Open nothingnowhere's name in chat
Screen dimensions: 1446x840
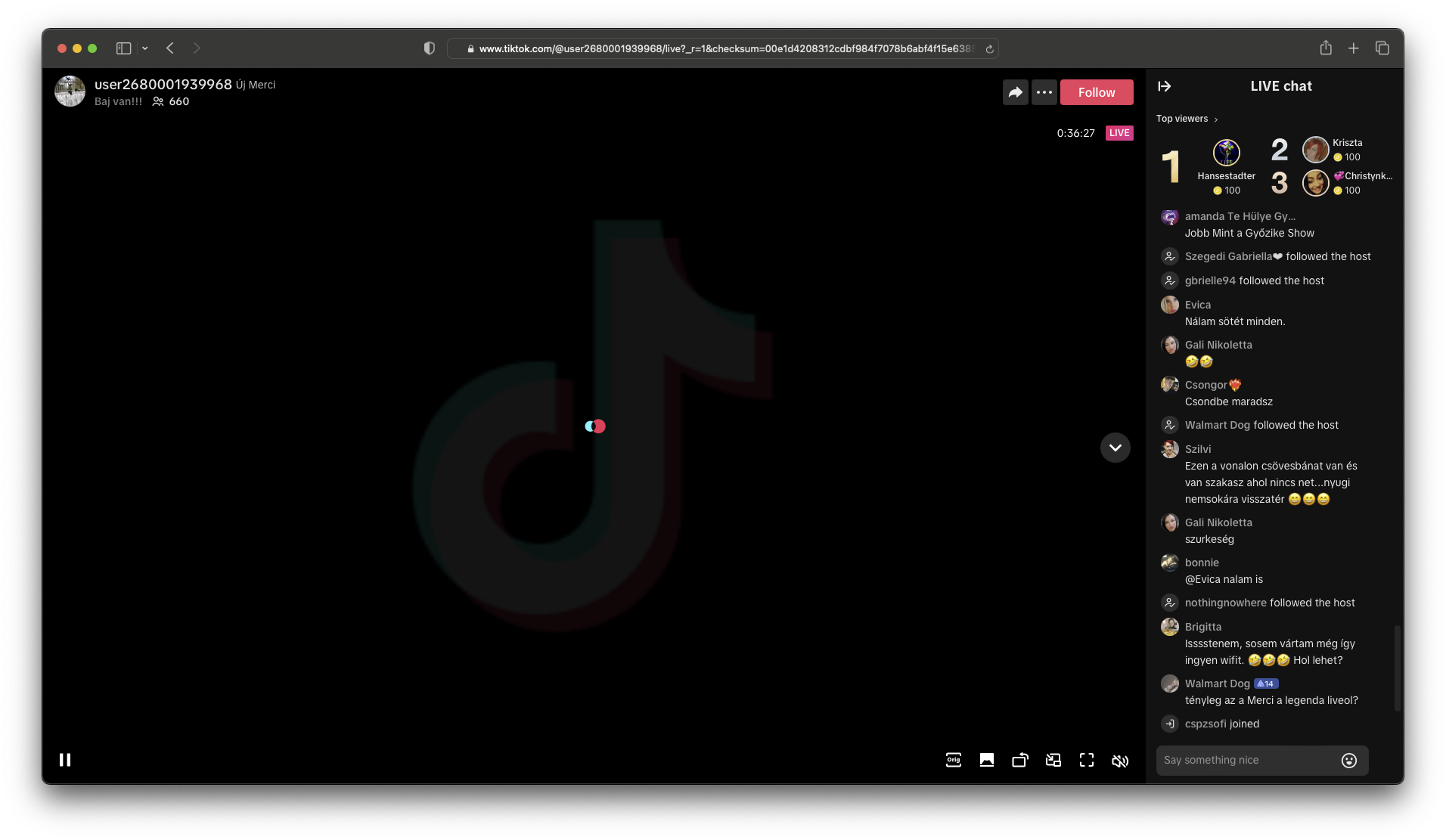coord(1226,603)
